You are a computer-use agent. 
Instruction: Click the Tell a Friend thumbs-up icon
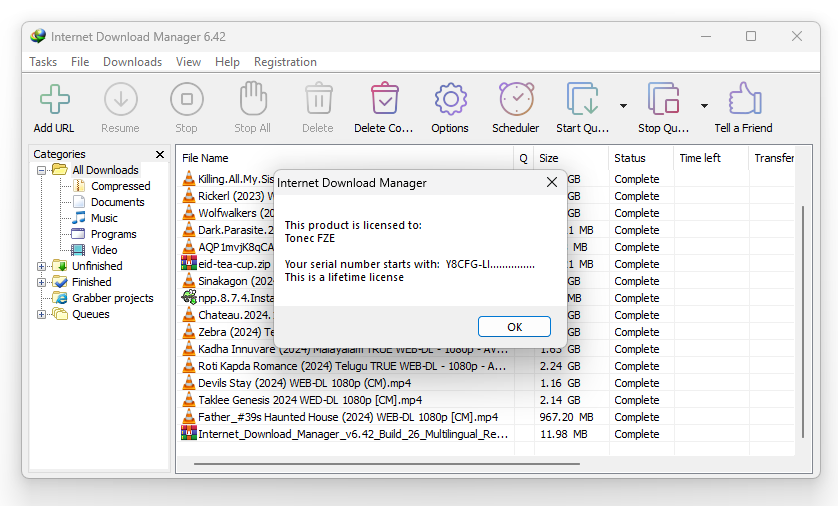[x=744, y=98]
